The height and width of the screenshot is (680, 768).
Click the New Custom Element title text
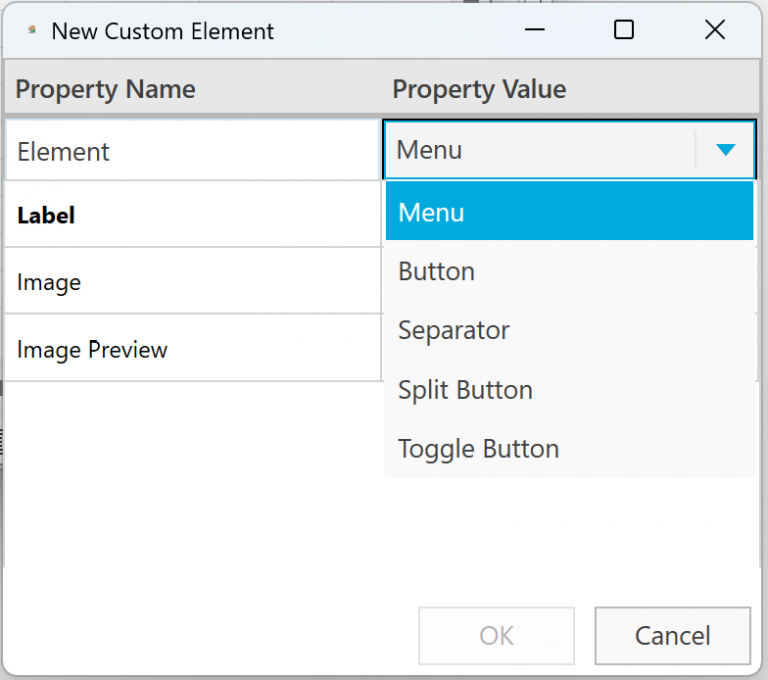162,31
